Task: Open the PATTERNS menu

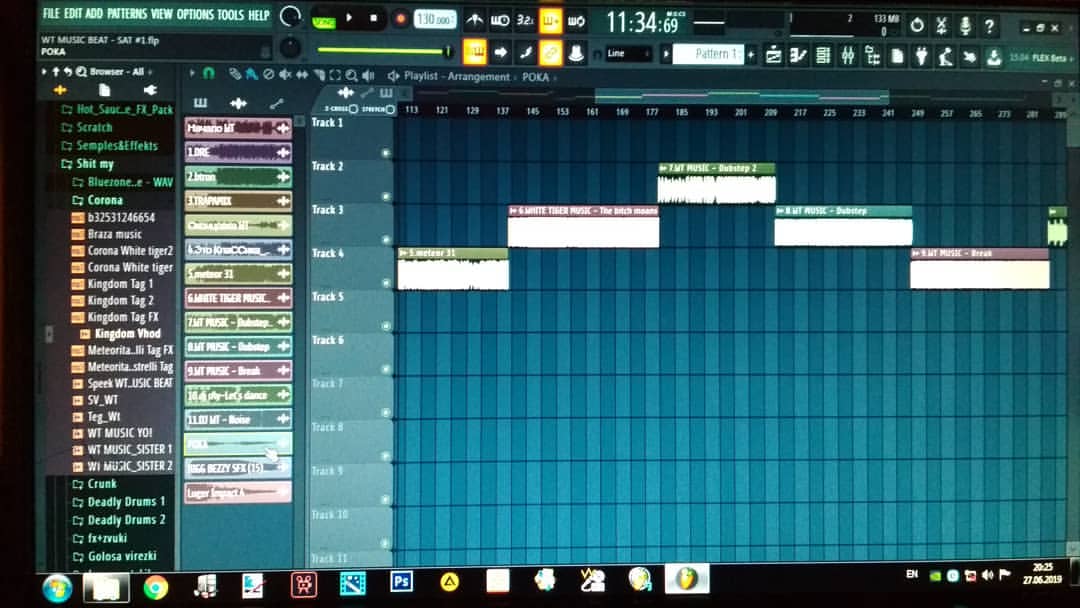Action: pyautogui.click(x=127, y=14)
